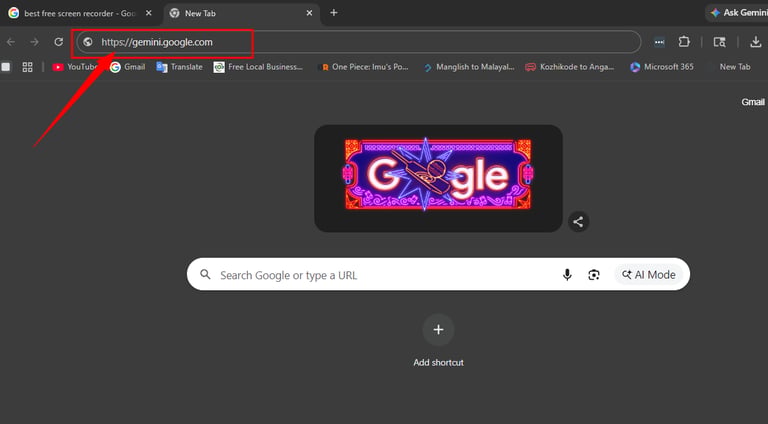
Task: Search by image with Lens icon
Action: 594,275
